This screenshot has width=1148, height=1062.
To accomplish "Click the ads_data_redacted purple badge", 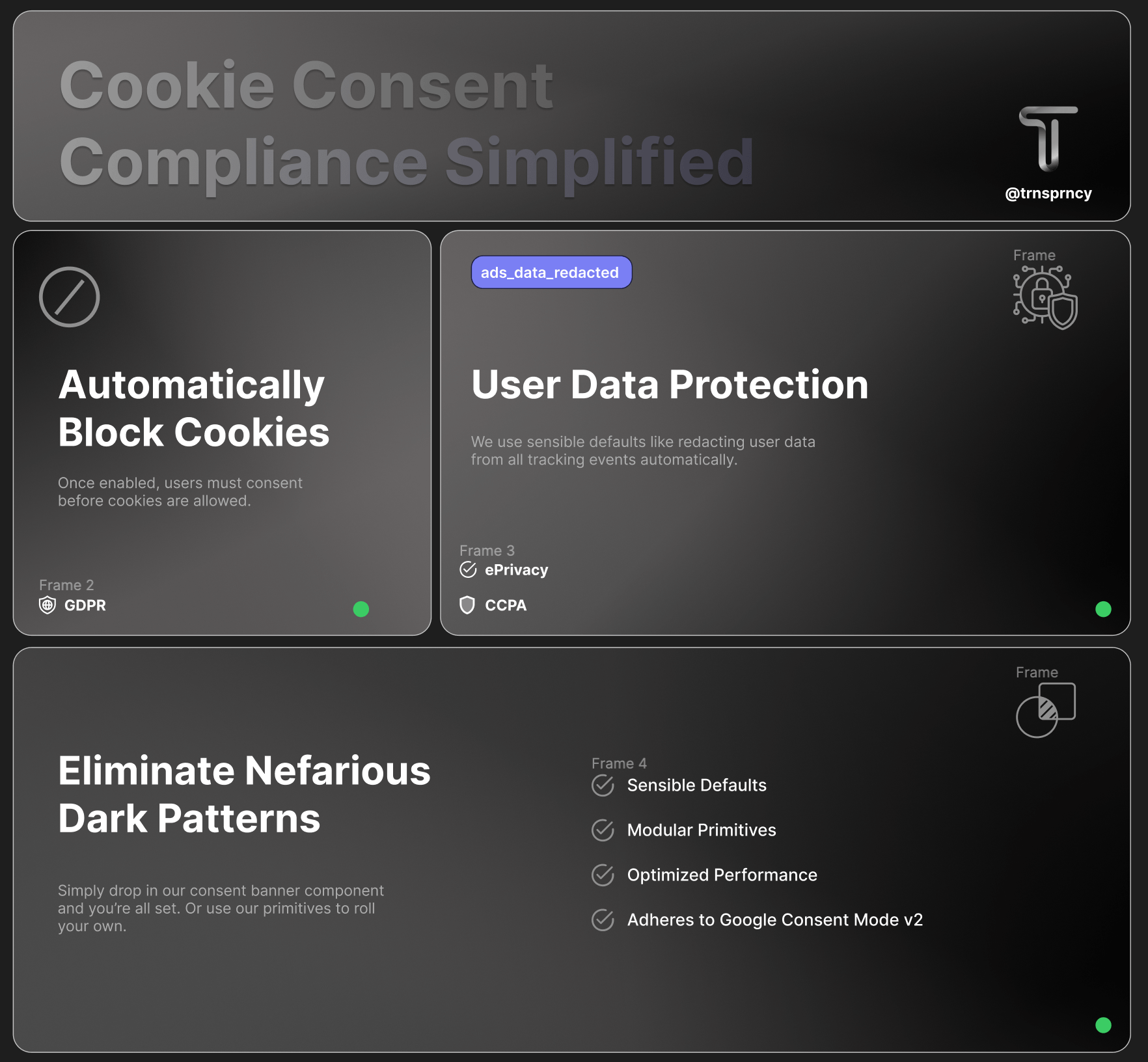I will pos(551,273).
